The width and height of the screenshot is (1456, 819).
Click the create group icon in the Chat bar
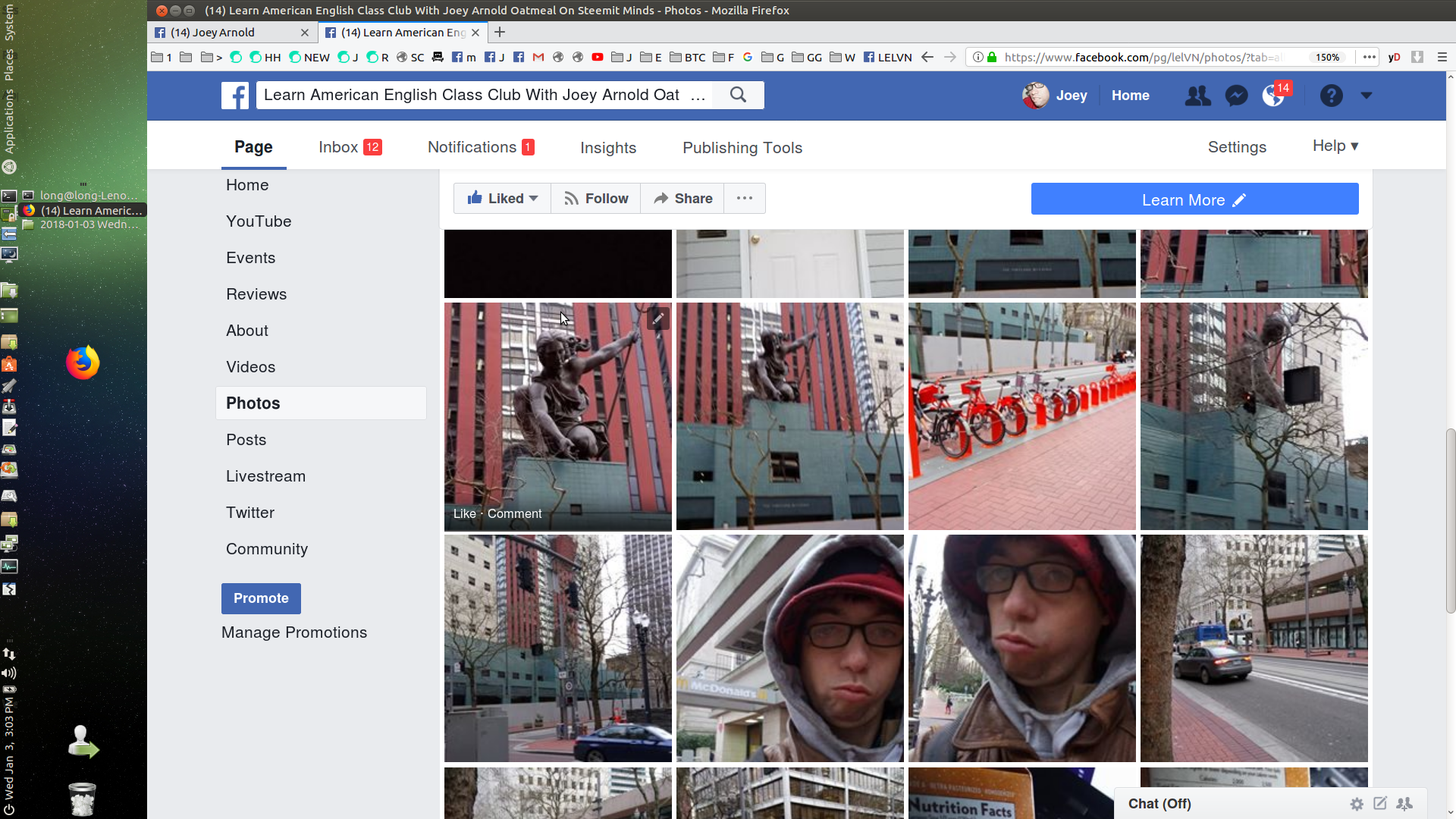[x=1404, y=803]
